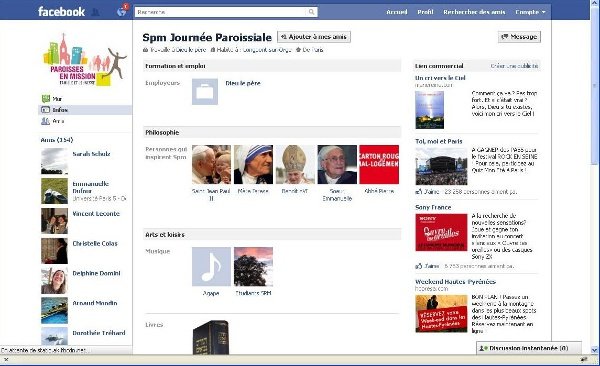Viewport: 600px width, 366px height.
Task: Click the briefcase employer icon
Action: pos(205,92)
